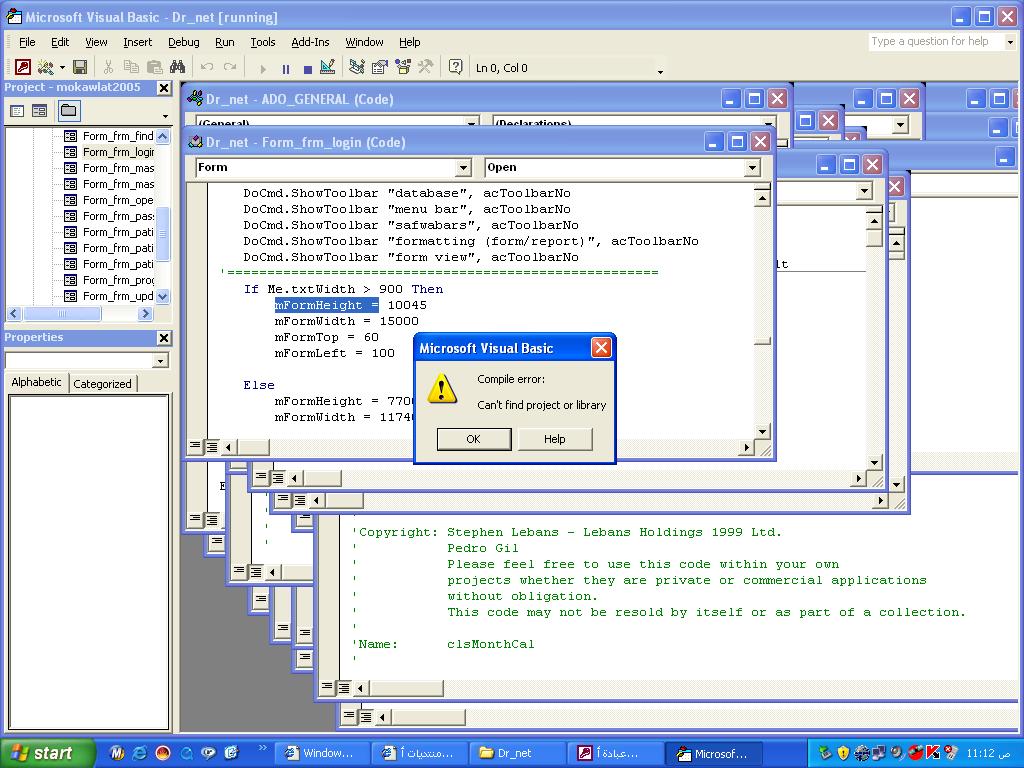The image size is (1024, 768).
Task: Open the Project Explorer toolbar icon
Action: click(357, 67)
